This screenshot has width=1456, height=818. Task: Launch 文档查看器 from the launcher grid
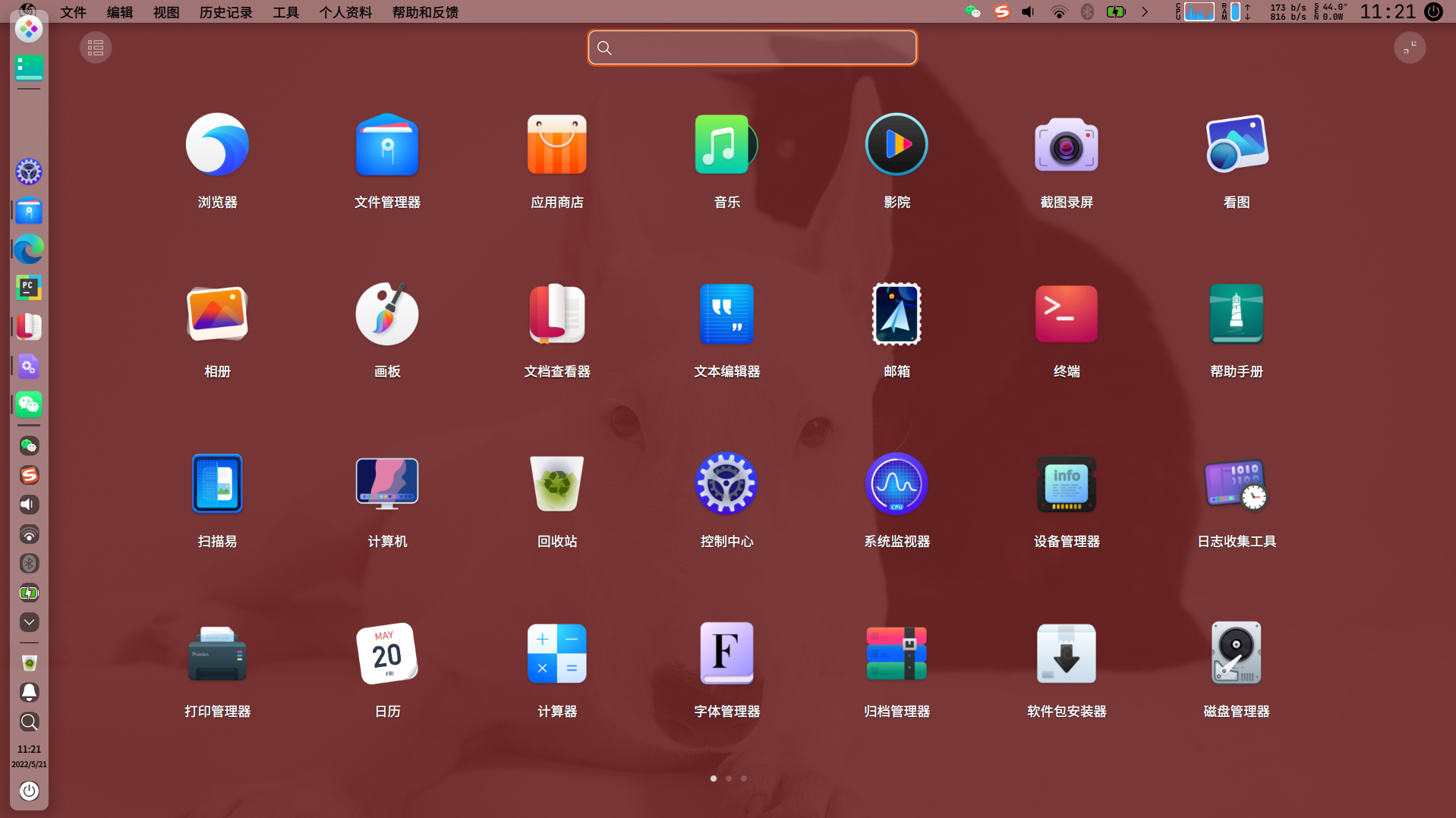coord(557,314)
